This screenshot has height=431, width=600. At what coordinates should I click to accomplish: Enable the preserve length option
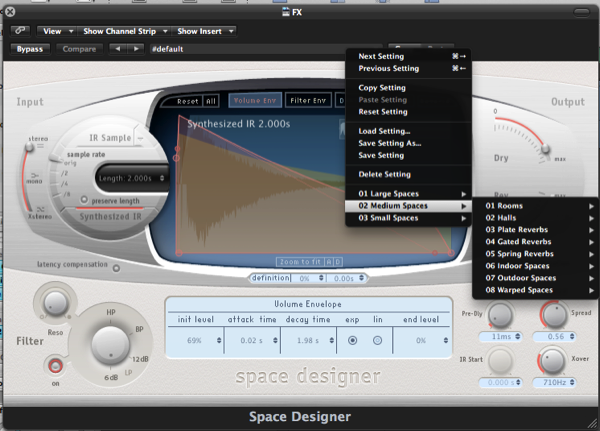[x=84, y=200]
